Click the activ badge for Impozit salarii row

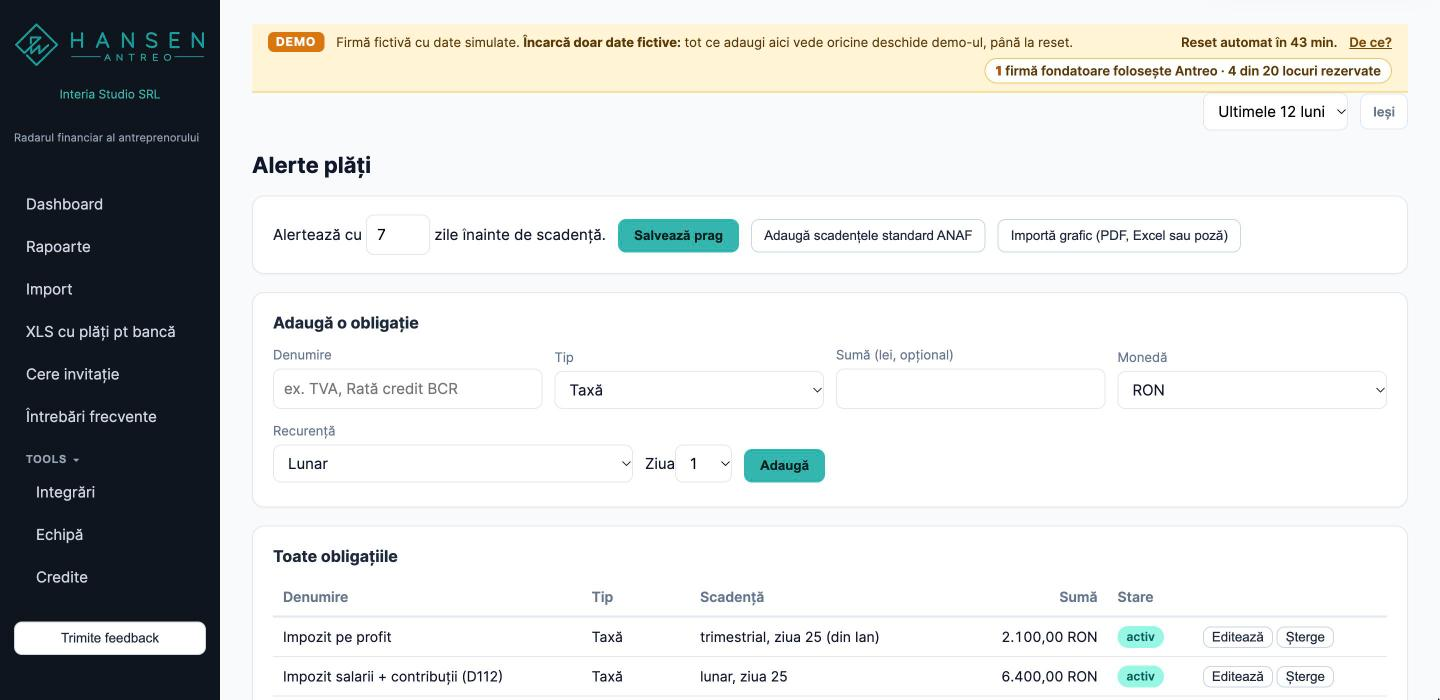point(1140,677)
